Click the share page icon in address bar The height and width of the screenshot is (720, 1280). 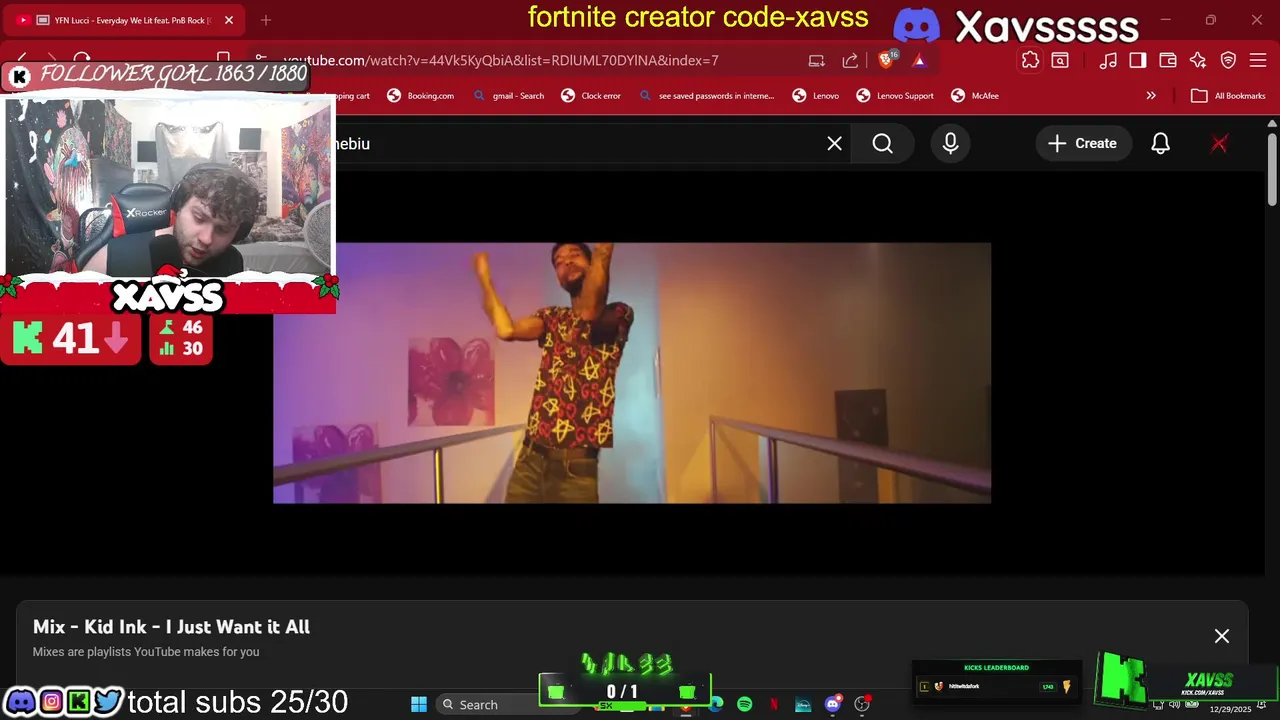coord(850,60)
